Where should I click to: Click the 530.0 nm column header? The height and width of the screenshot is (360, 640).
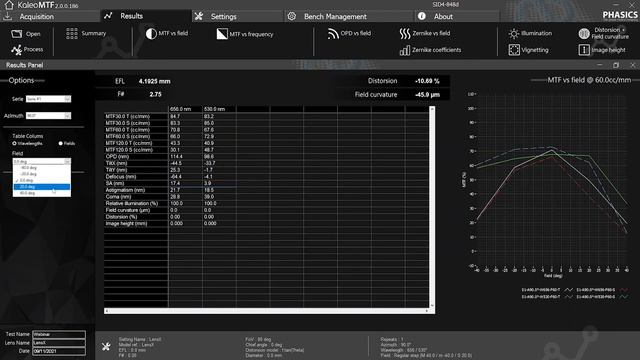pos(214,109)
